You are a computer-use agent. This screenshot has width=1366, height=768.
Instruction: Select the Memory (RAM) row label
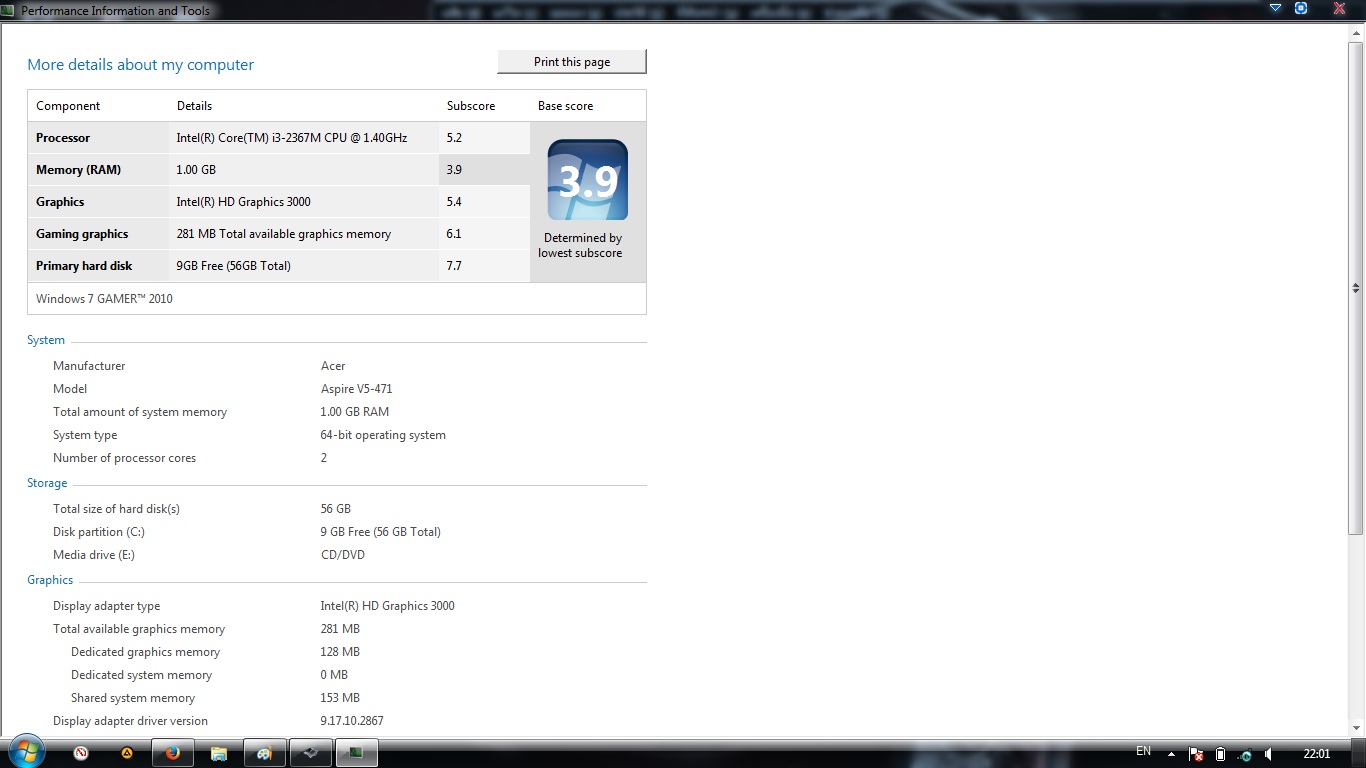click(78, 170)
